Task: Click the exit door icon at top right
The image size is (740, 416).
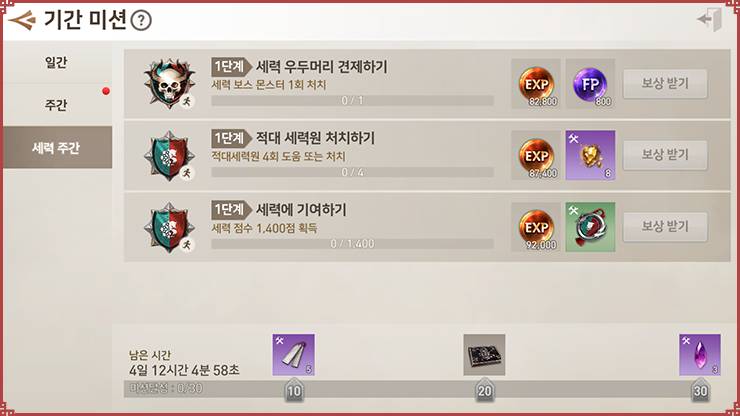Action: pos(710,19)
